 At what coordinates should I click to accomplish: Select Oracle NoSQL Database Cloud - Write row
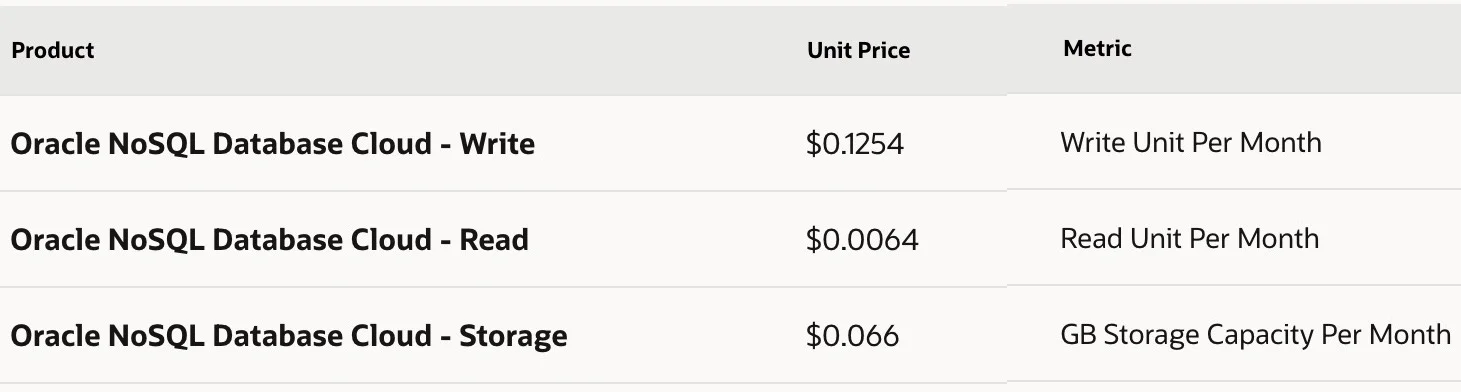point(730,144)
